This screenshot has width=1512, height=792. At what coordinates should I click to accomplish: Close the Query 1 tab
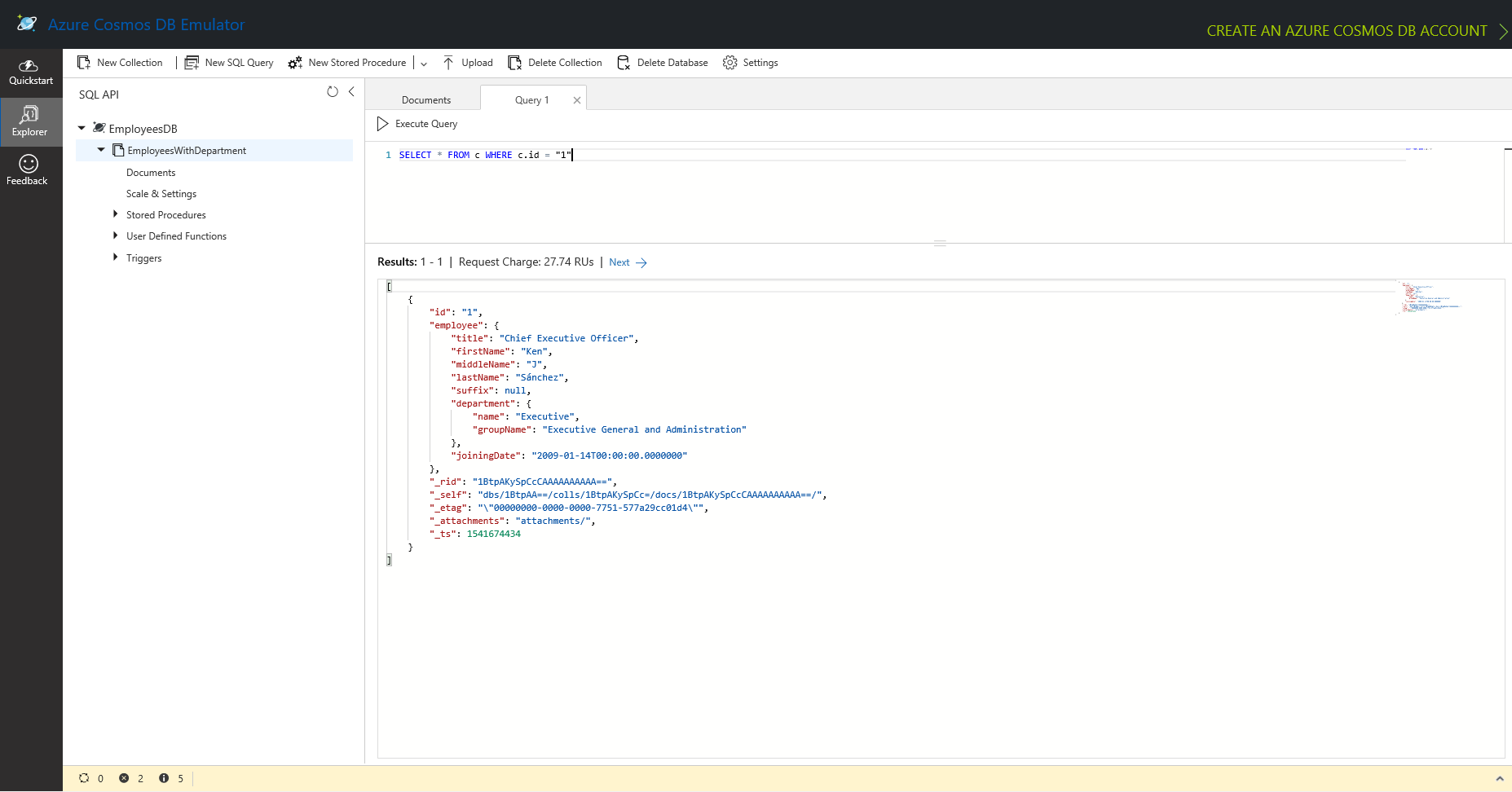[577, 100]
